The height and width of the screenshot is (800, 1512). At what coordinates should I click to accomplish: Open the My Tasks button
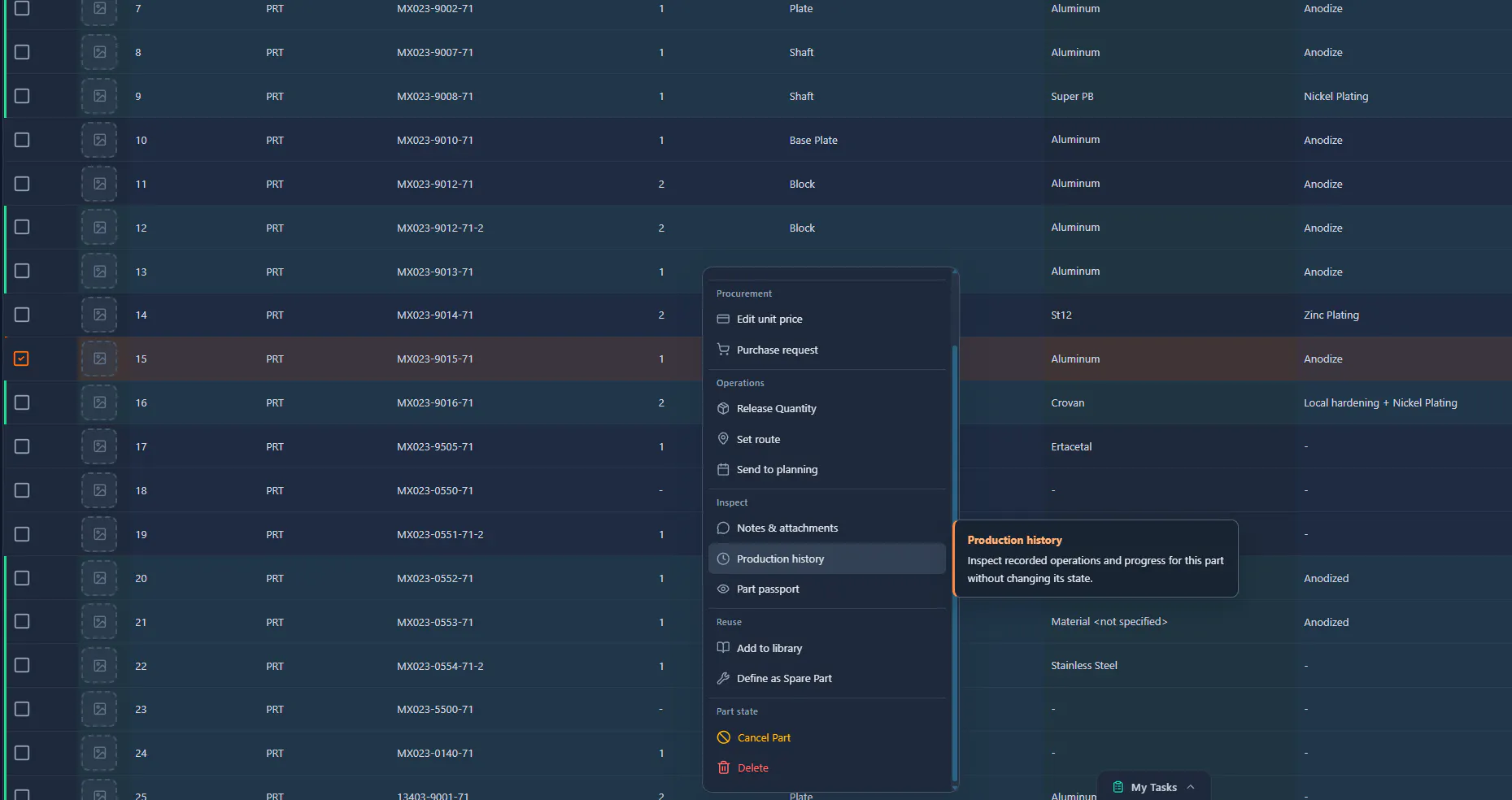pos(1153,787)
